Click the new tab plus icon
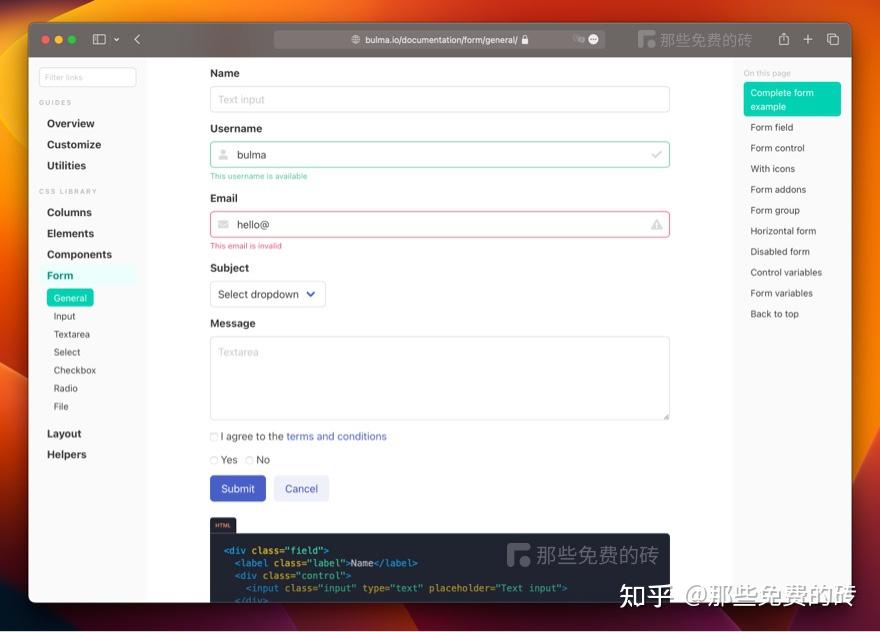880x632 pixels. click(x=808, y=39)
